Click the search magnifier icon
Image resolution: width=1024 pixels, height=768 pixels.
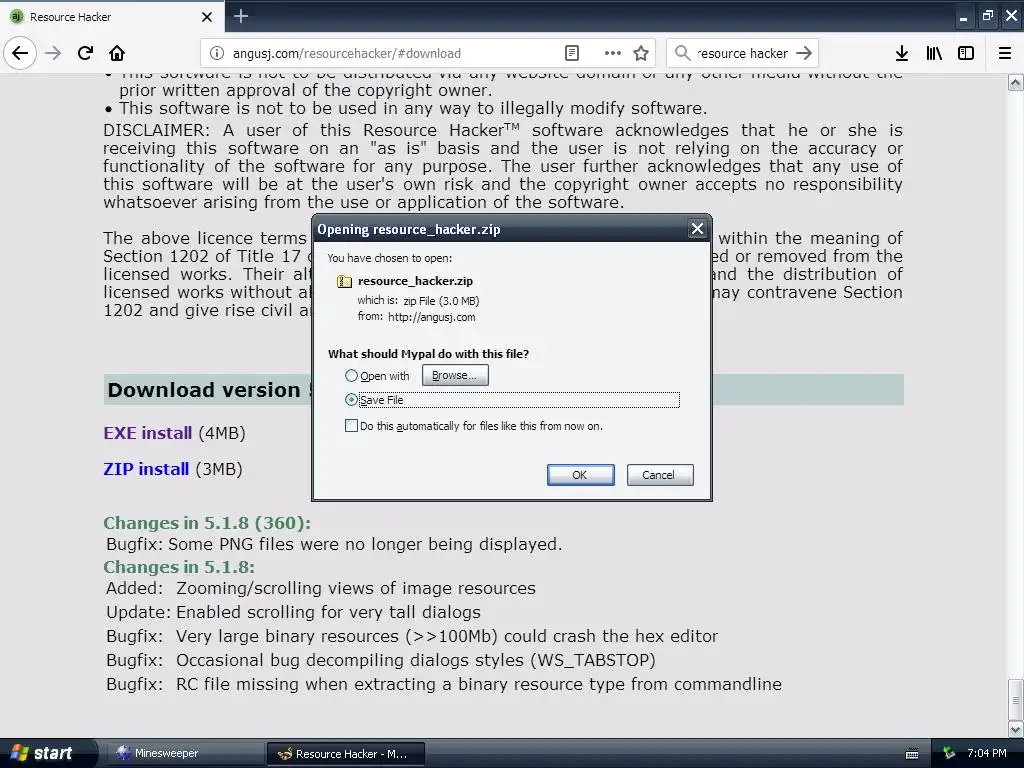682,53
